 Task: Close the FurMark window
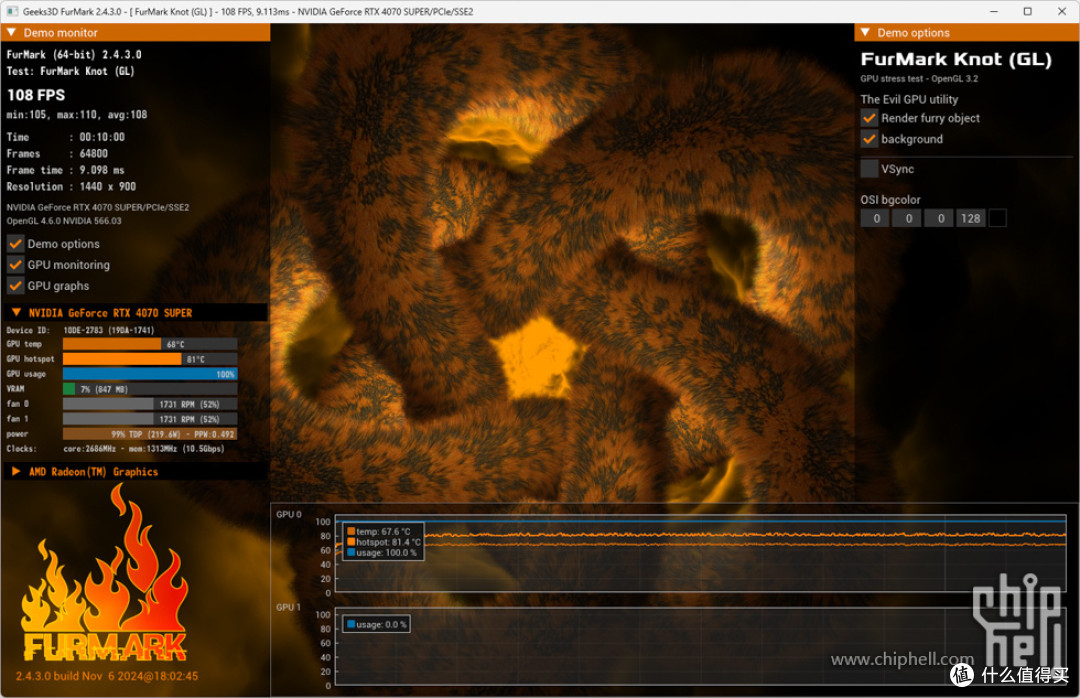pos(1061,12)
